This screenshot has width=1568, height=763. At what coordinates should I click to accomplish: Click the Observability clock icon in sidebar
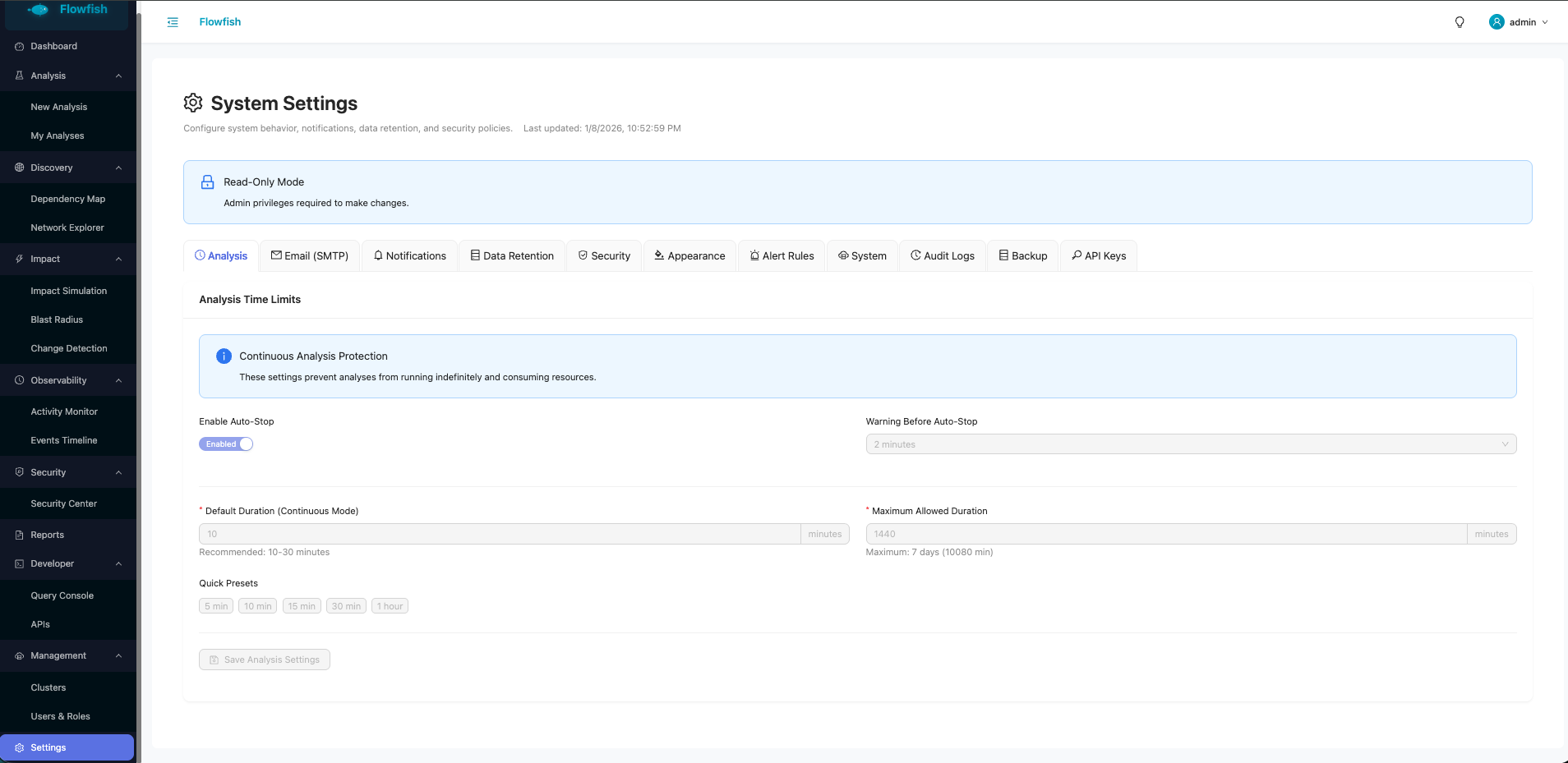pos(20,380)
